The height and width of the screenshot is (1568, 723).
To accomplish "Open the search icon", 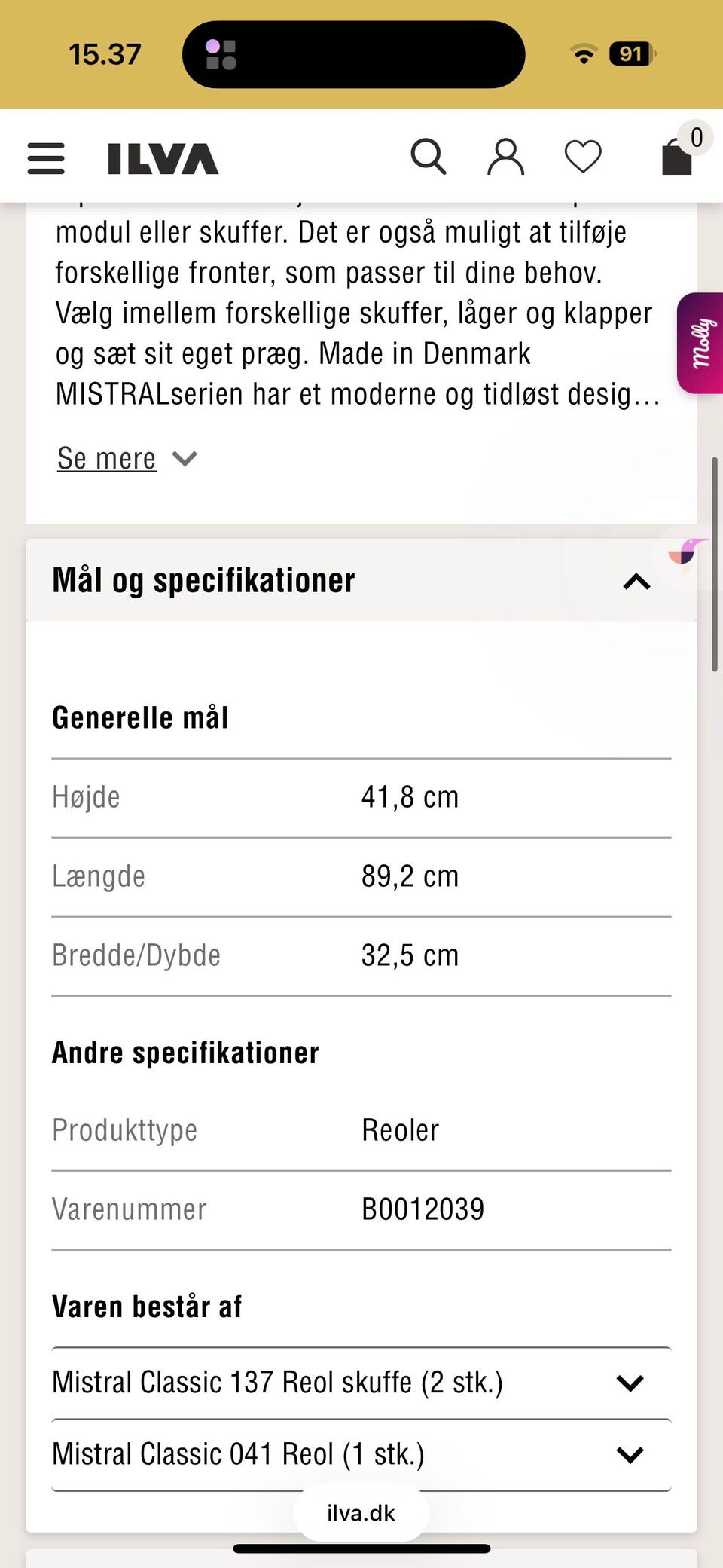I will pyautogui.click(x=429, y=156).
